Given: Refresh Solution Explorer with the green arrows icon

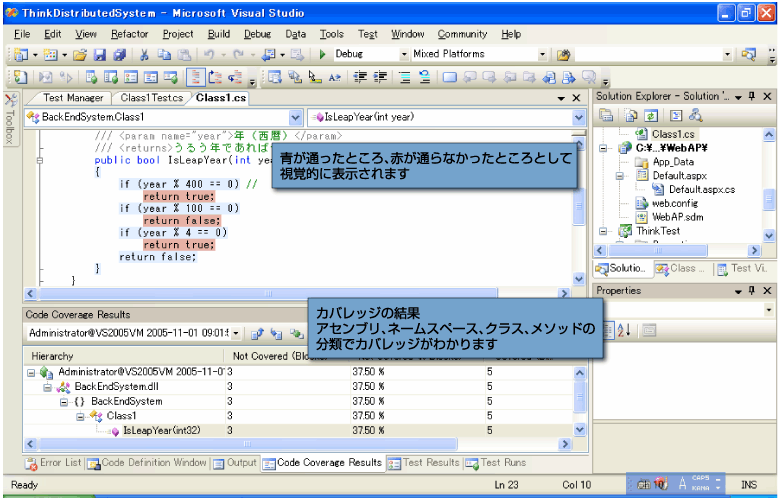Looking at the screenshot, I should (651, 115).
